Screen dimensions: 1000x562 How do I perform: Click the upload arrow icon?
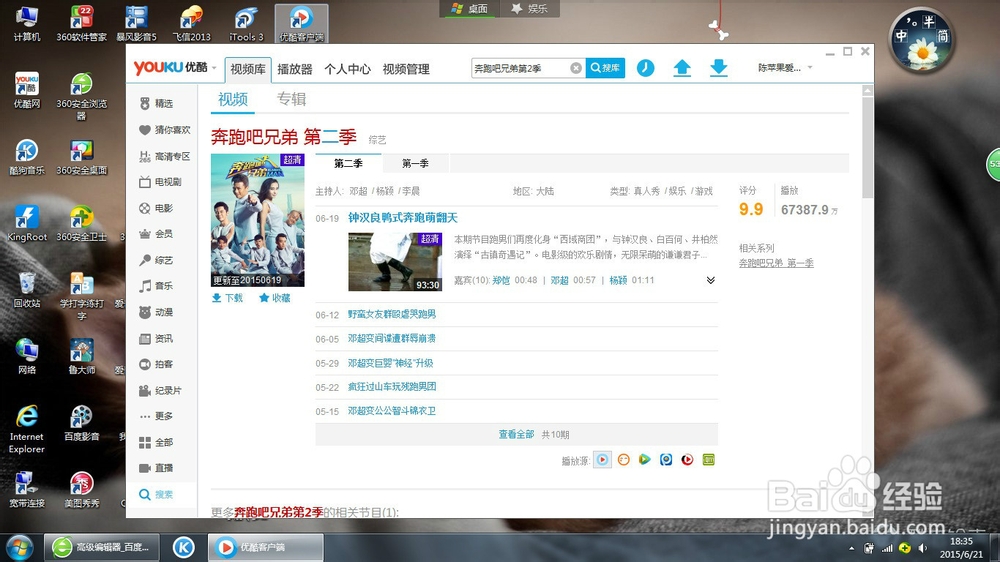tap(682, 68)
